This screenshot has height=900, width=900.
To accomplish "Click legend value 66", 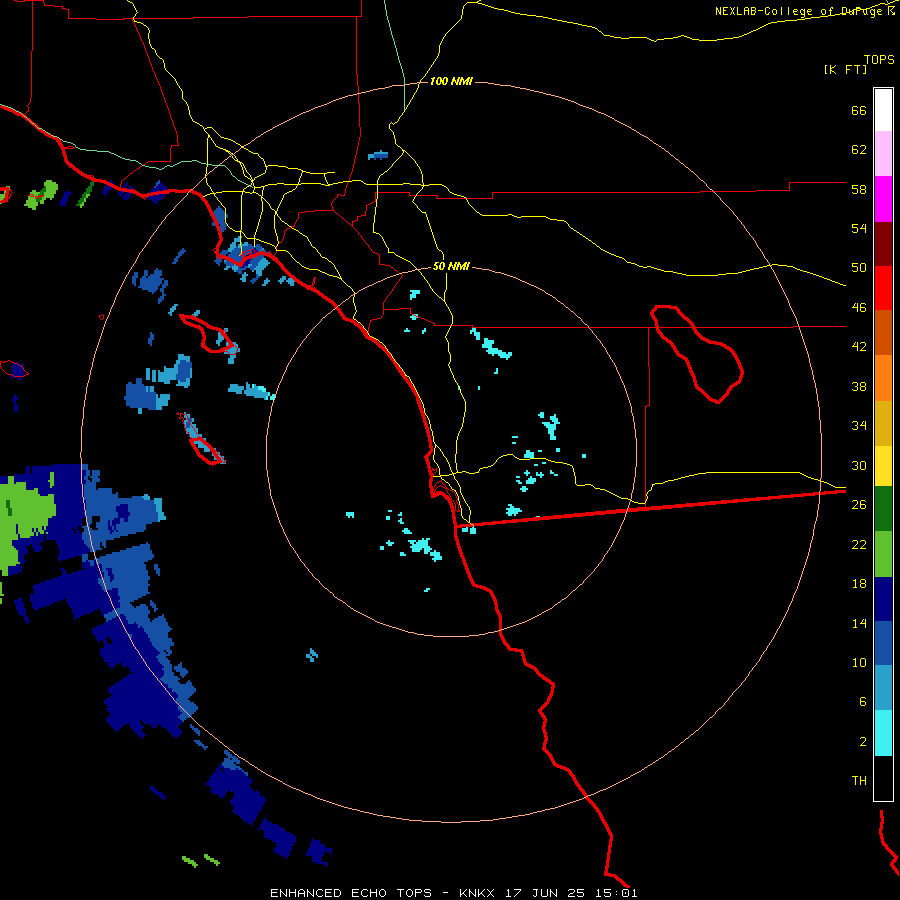I will pos(859,110).
